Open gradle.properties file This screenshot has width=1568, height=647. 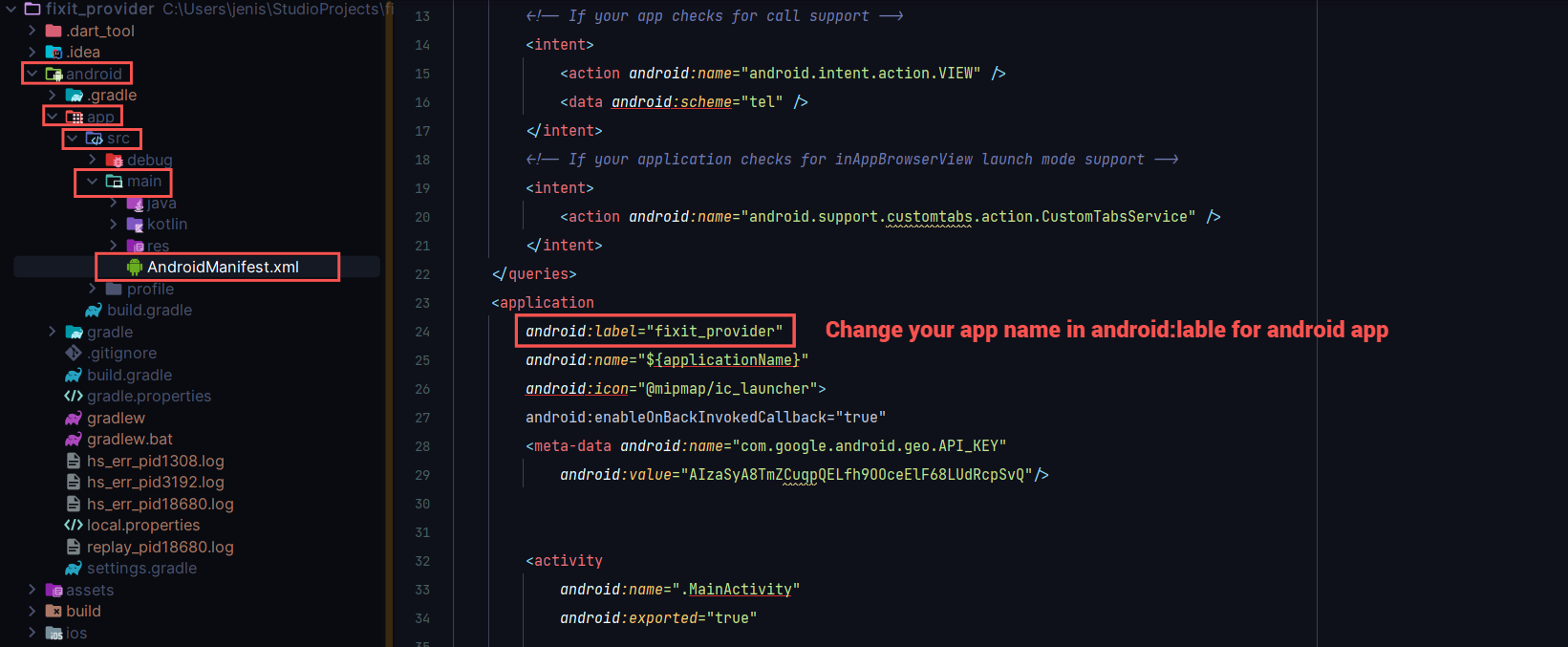[149, 397]
